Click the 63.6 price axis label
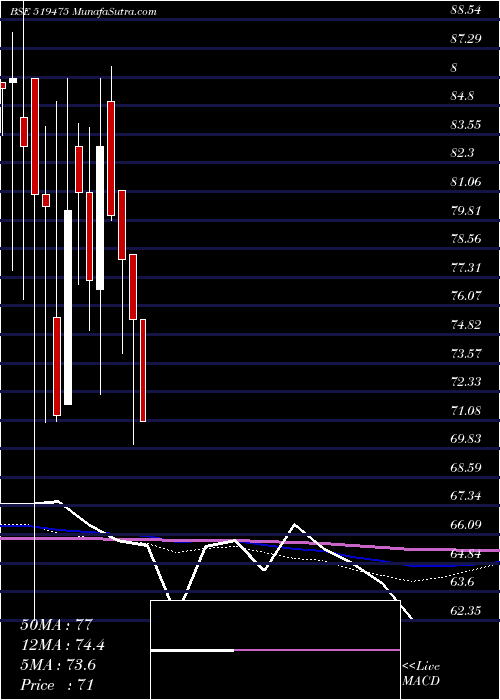Viewport: 500px width, 700px height. [462, 582]
